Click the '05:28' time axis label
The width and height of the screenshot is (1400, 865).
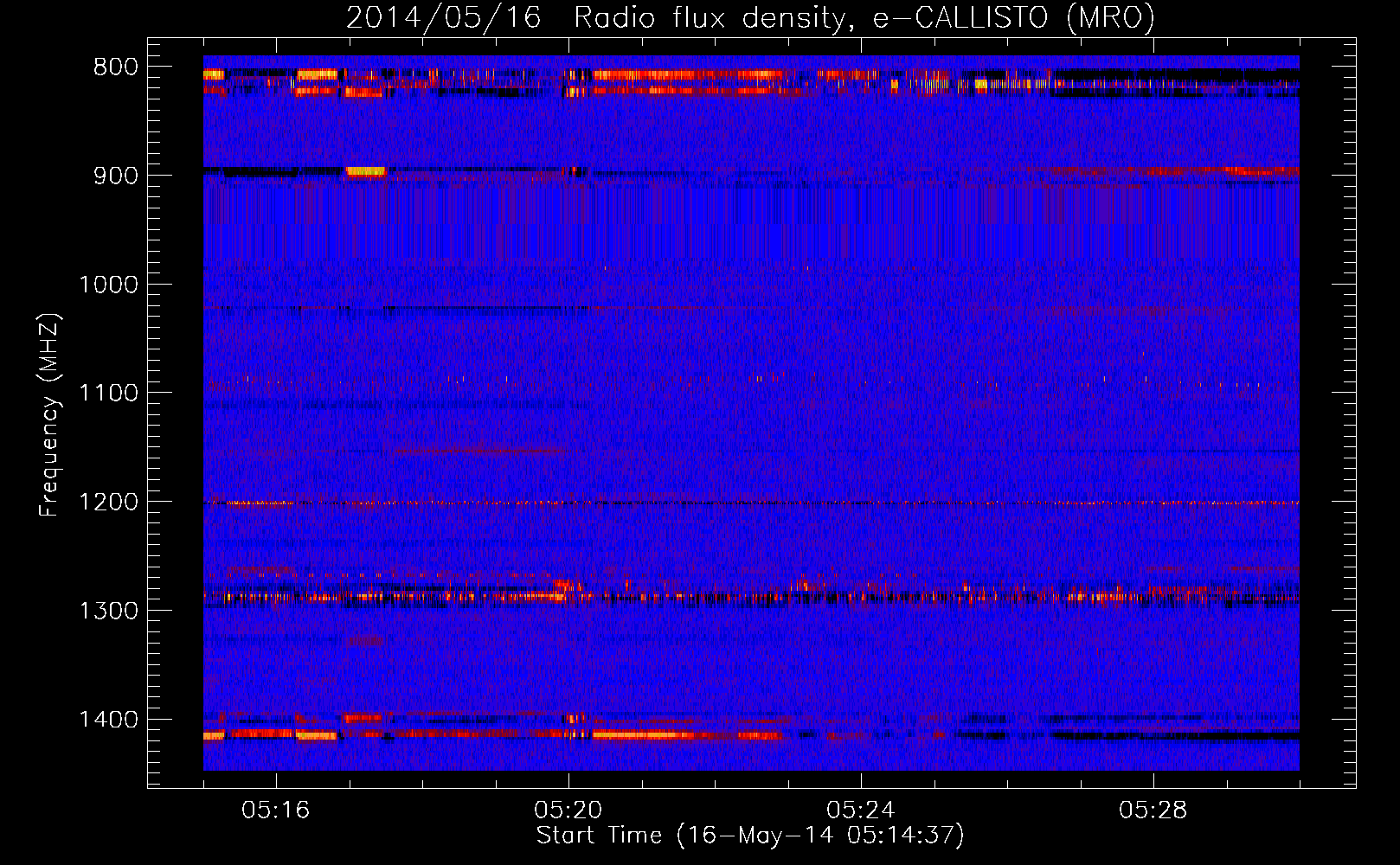point(1153,811)
